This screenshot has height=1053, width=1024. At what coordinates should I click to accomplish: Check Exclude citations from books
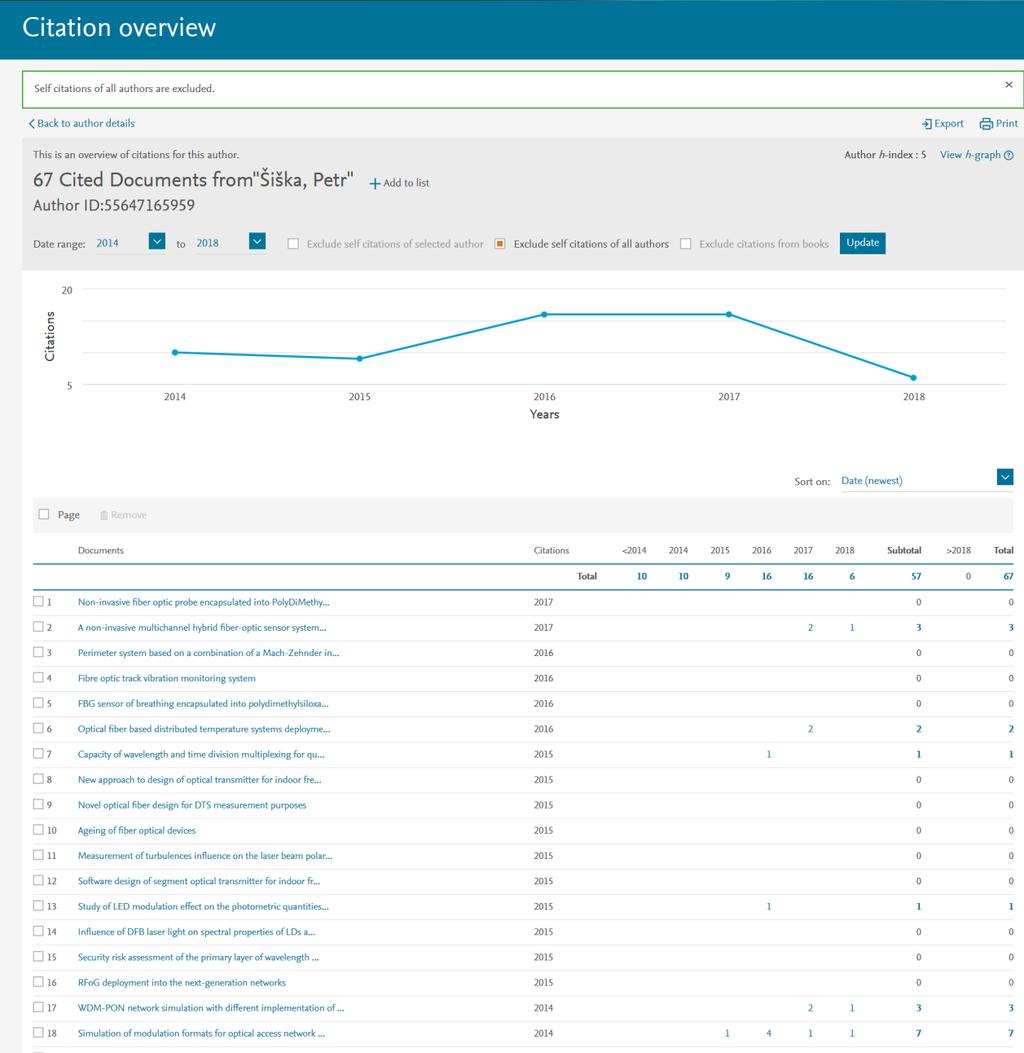[x=686, y=244]
